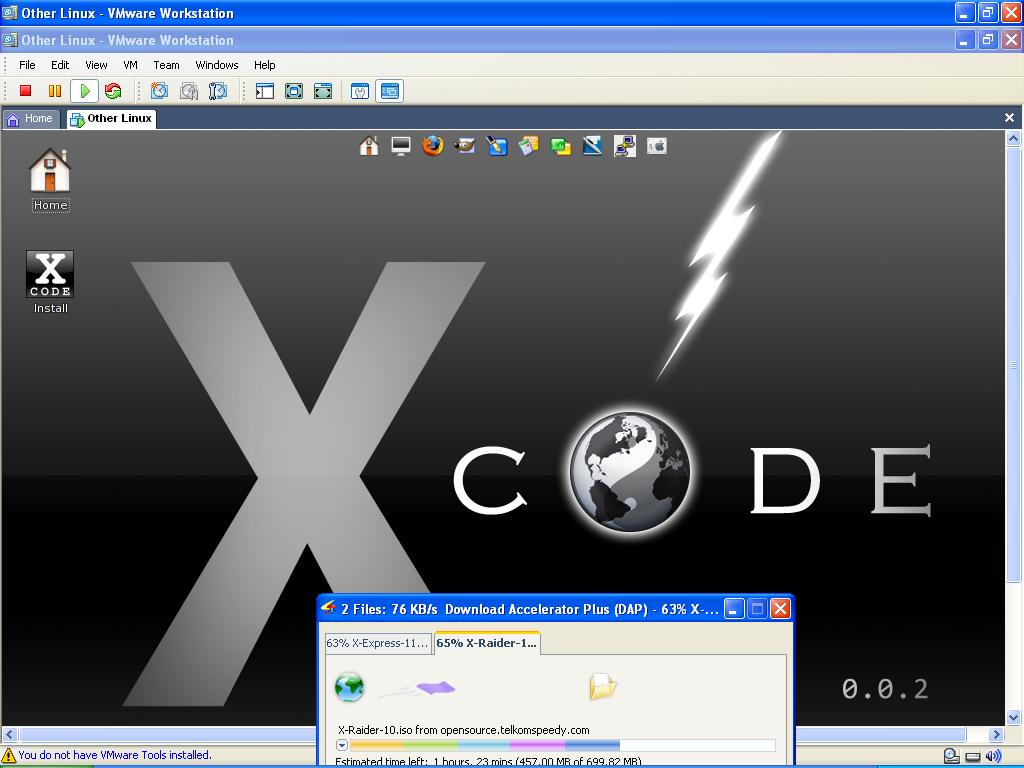Launch Firefox from the Linux dock
1024x768 pixels.
coord(432,146)
